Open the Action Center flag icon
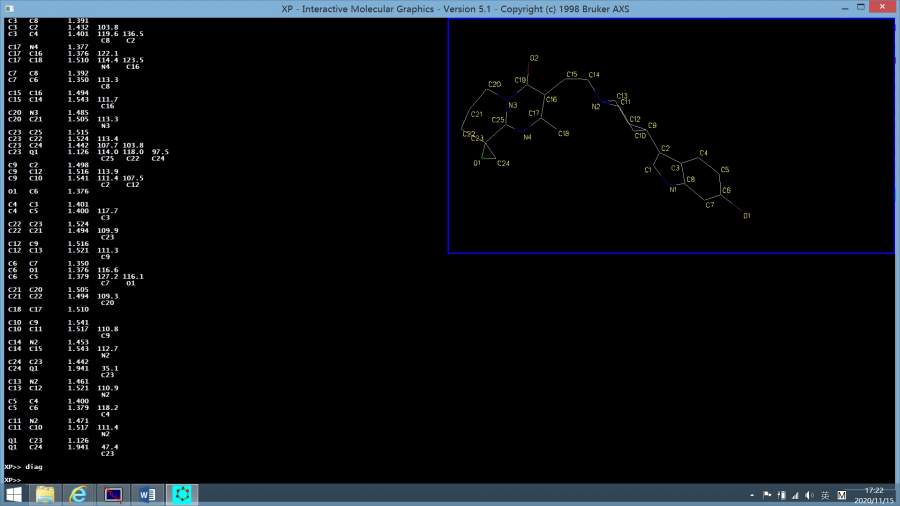The height and width of the screenshot is (506, 900). click(767, 495)
